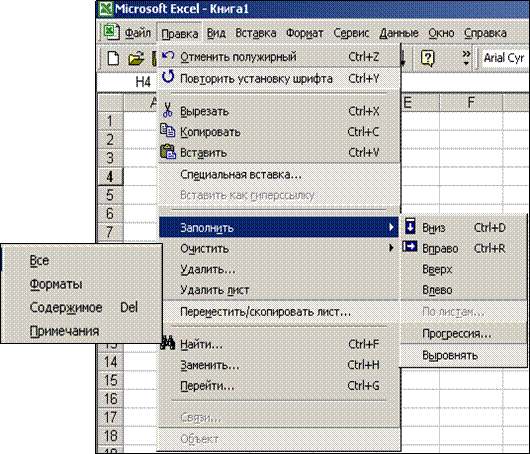Select Копировать menu entry
This screenshot has width=530, height=454.
(x=279, y=132)
